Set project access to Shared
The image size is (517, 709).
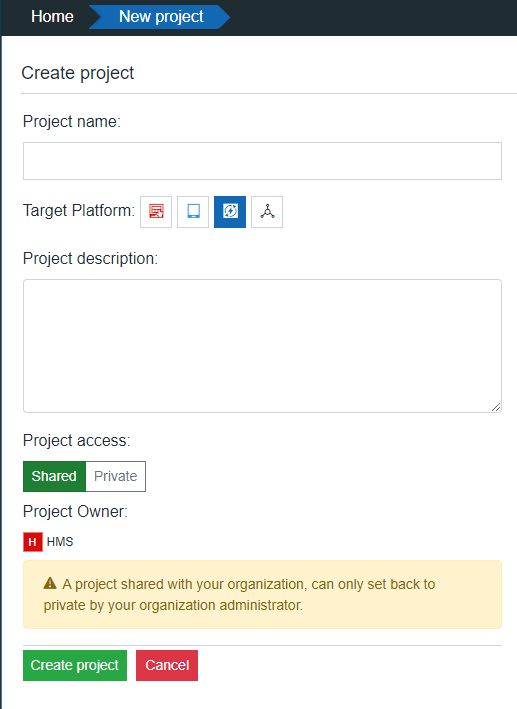pos(54,476)
